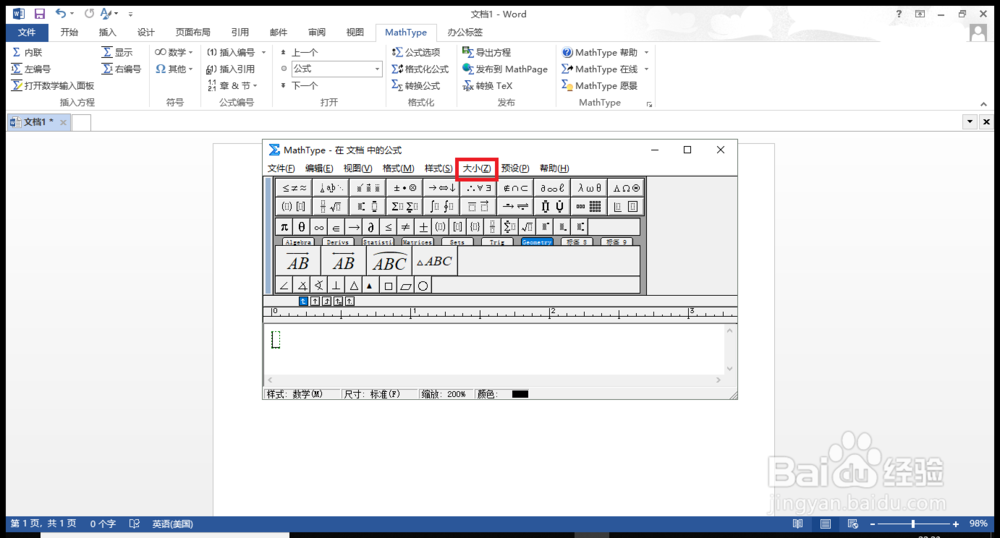This screenshot has width=1000, height=538.
Task: Collapse the ribbon with the chevron
Action: (x=983, y=105)
